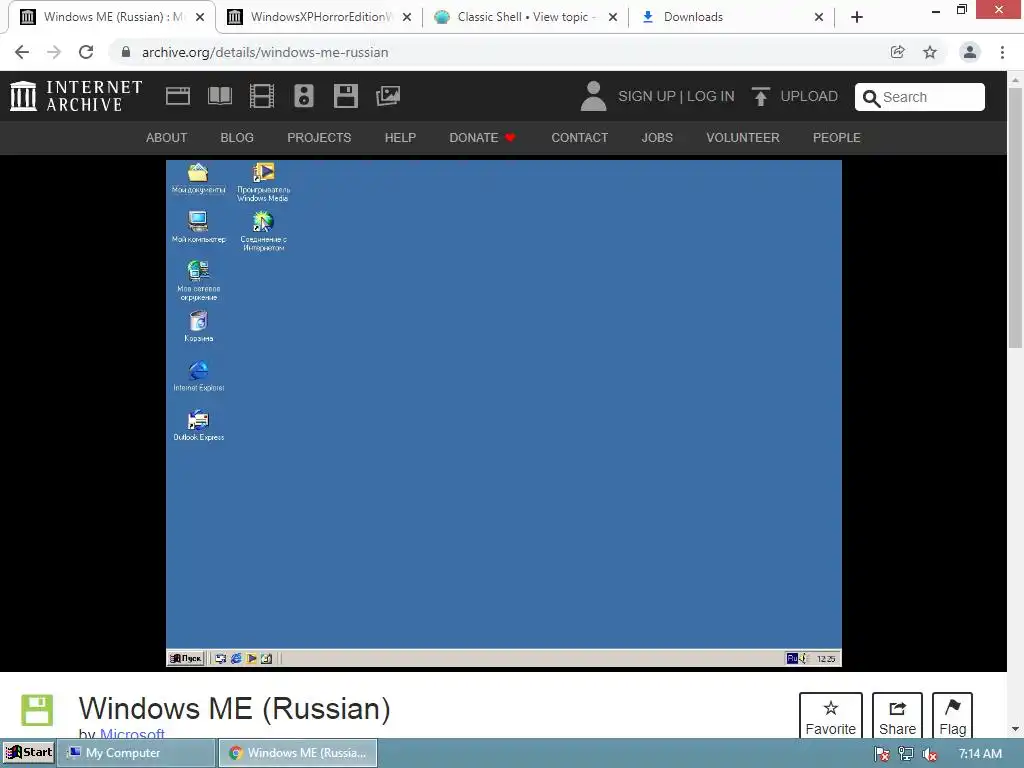Click the site lock icon in address bar
The height and width of the screenshot is (768, 1024).
click(126, 52)
